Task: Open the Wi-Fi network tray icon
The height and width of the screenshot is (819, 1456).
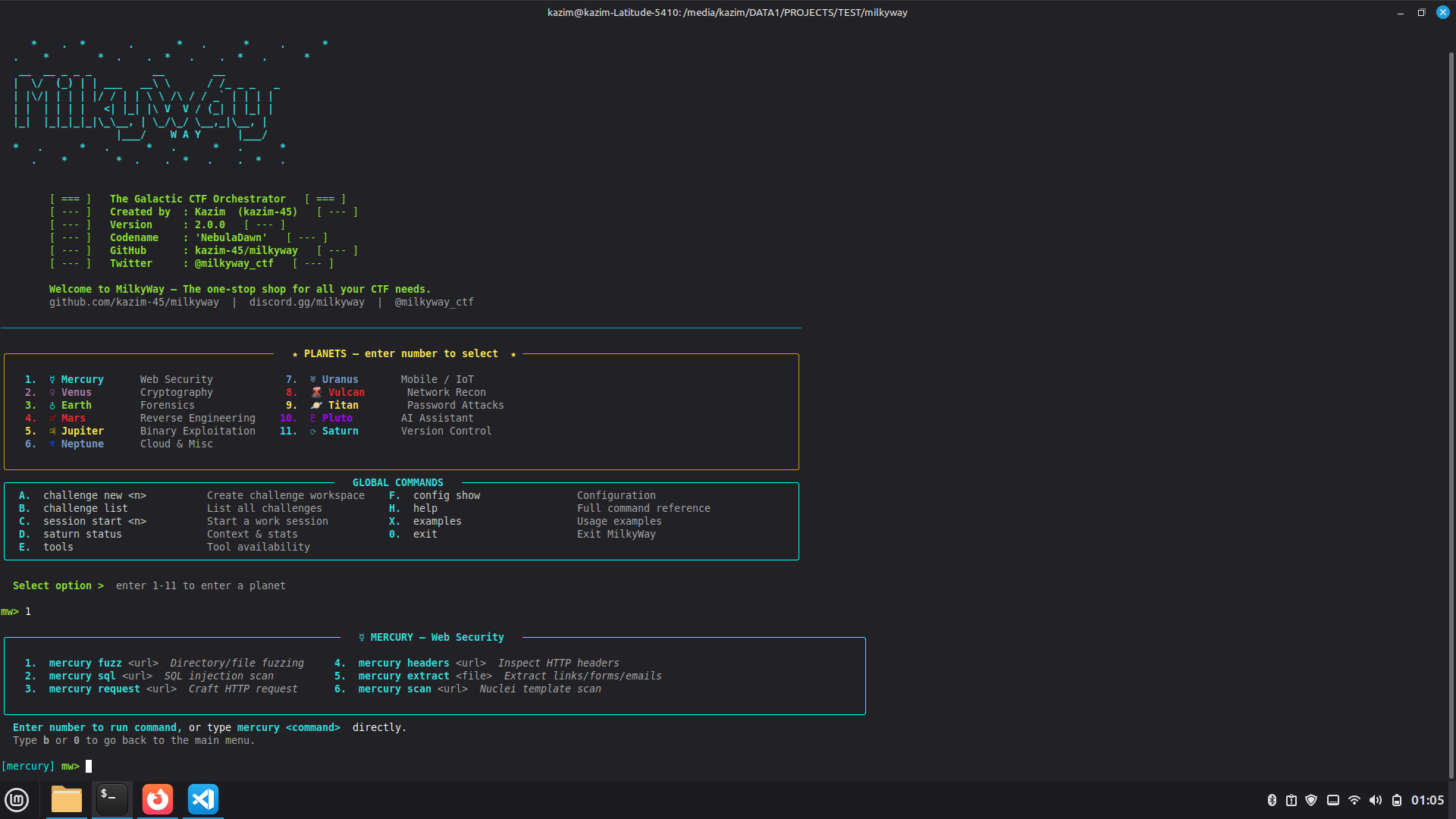Action: pos(1354,800)
